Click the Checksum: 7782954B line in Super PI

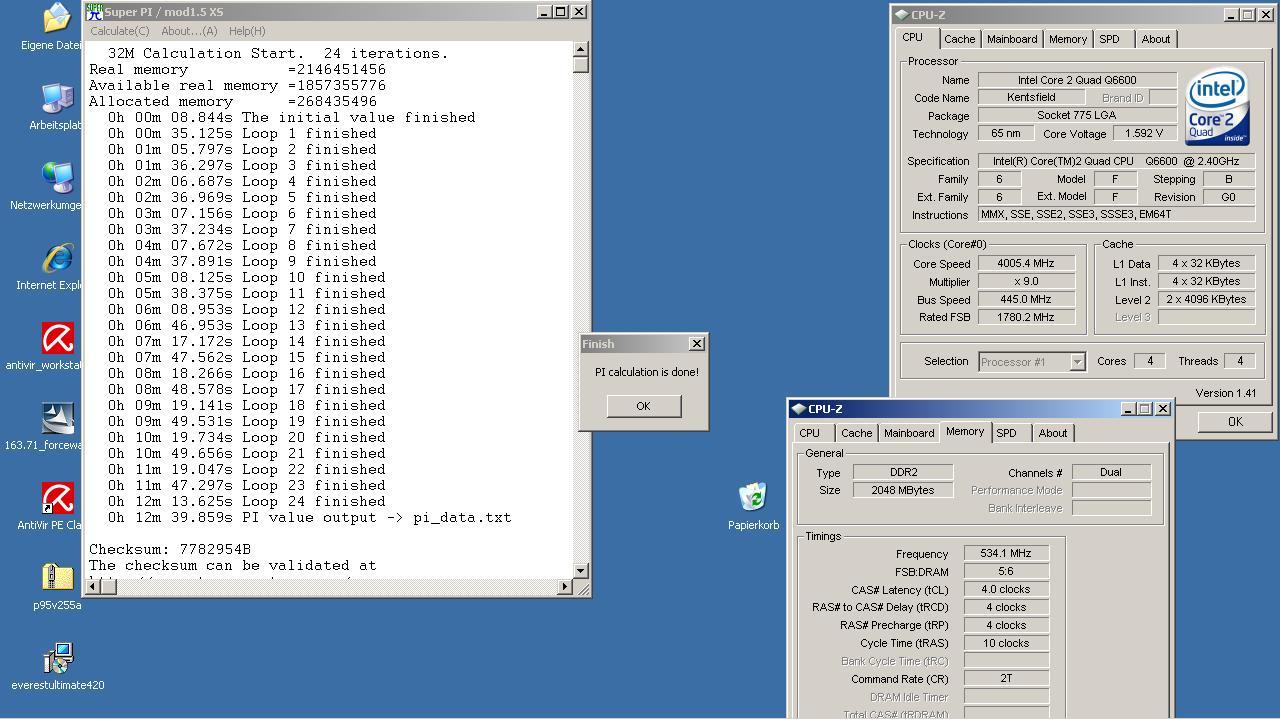coord(170,549)
